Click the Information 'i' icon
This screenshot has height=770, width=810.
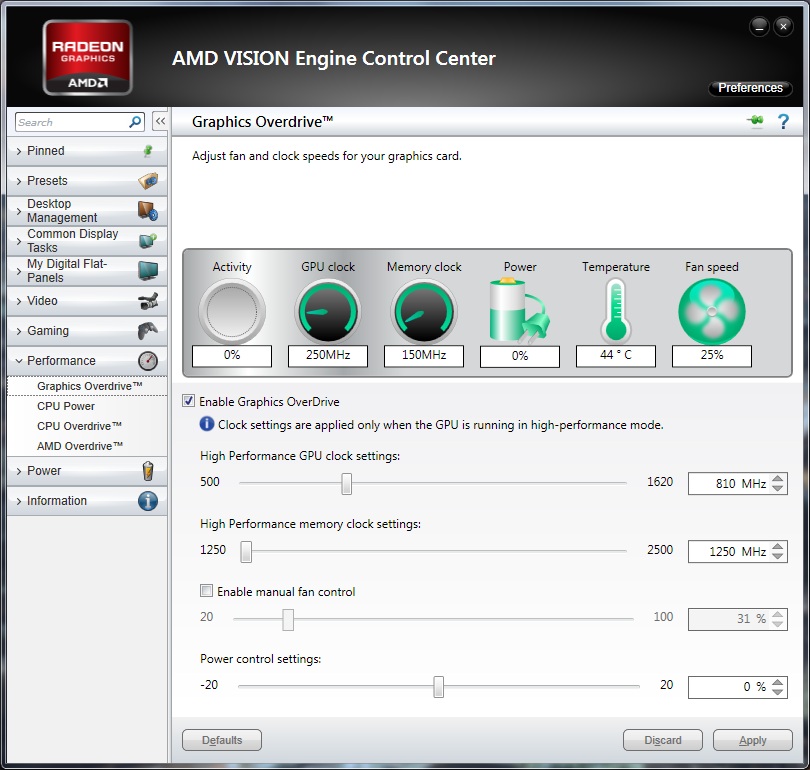[148, 501]
